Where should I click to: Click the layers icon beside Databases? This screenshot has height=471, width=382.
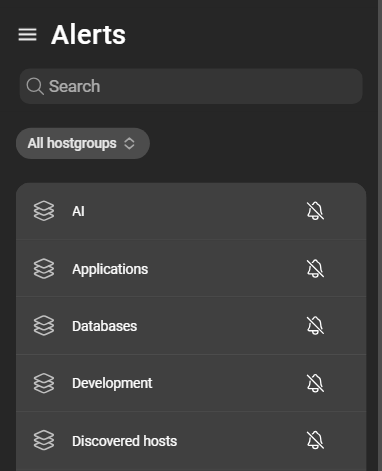click(x=44, y=326)
